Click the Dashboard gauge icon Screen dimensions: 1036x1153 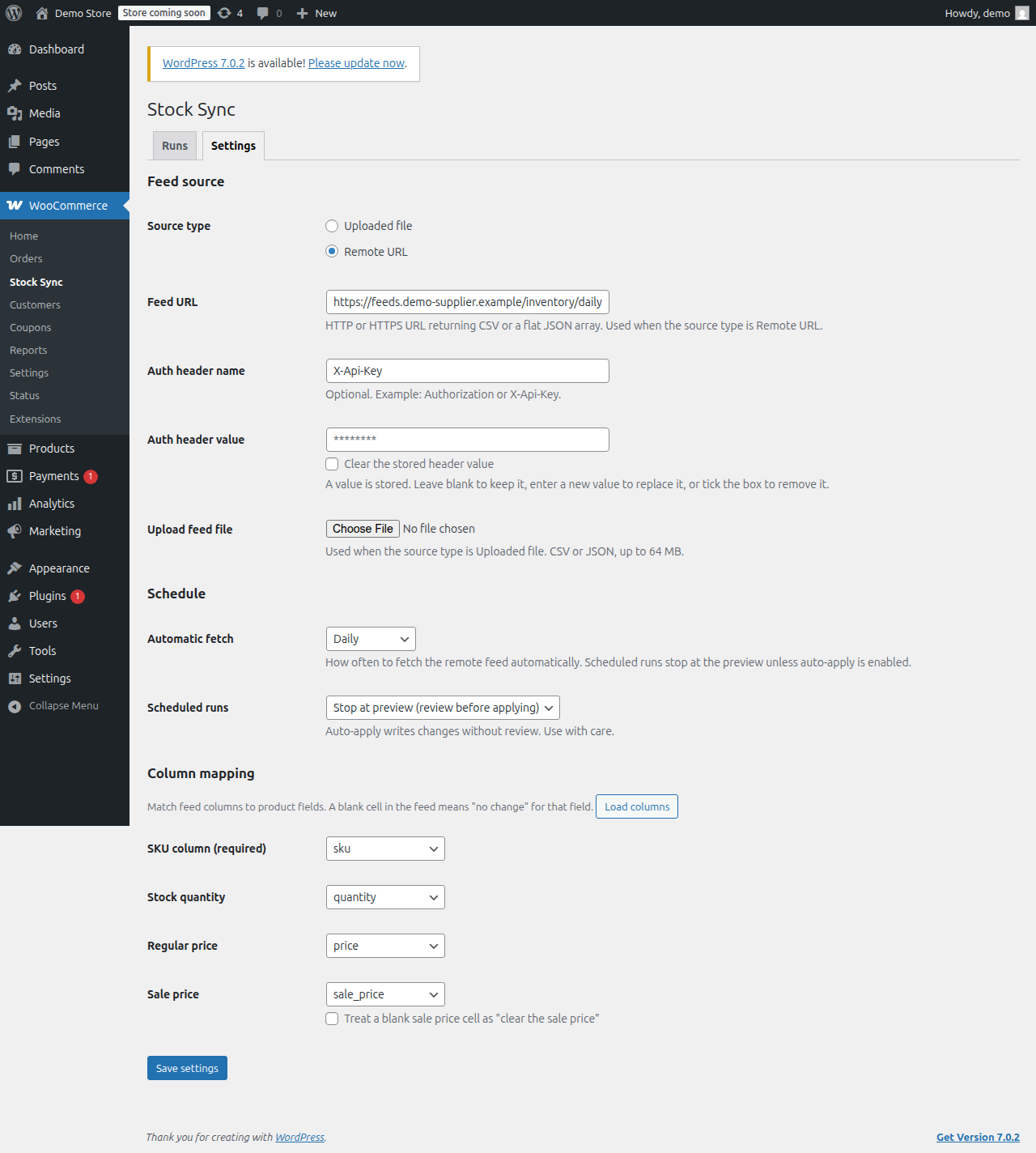point(15,49)
